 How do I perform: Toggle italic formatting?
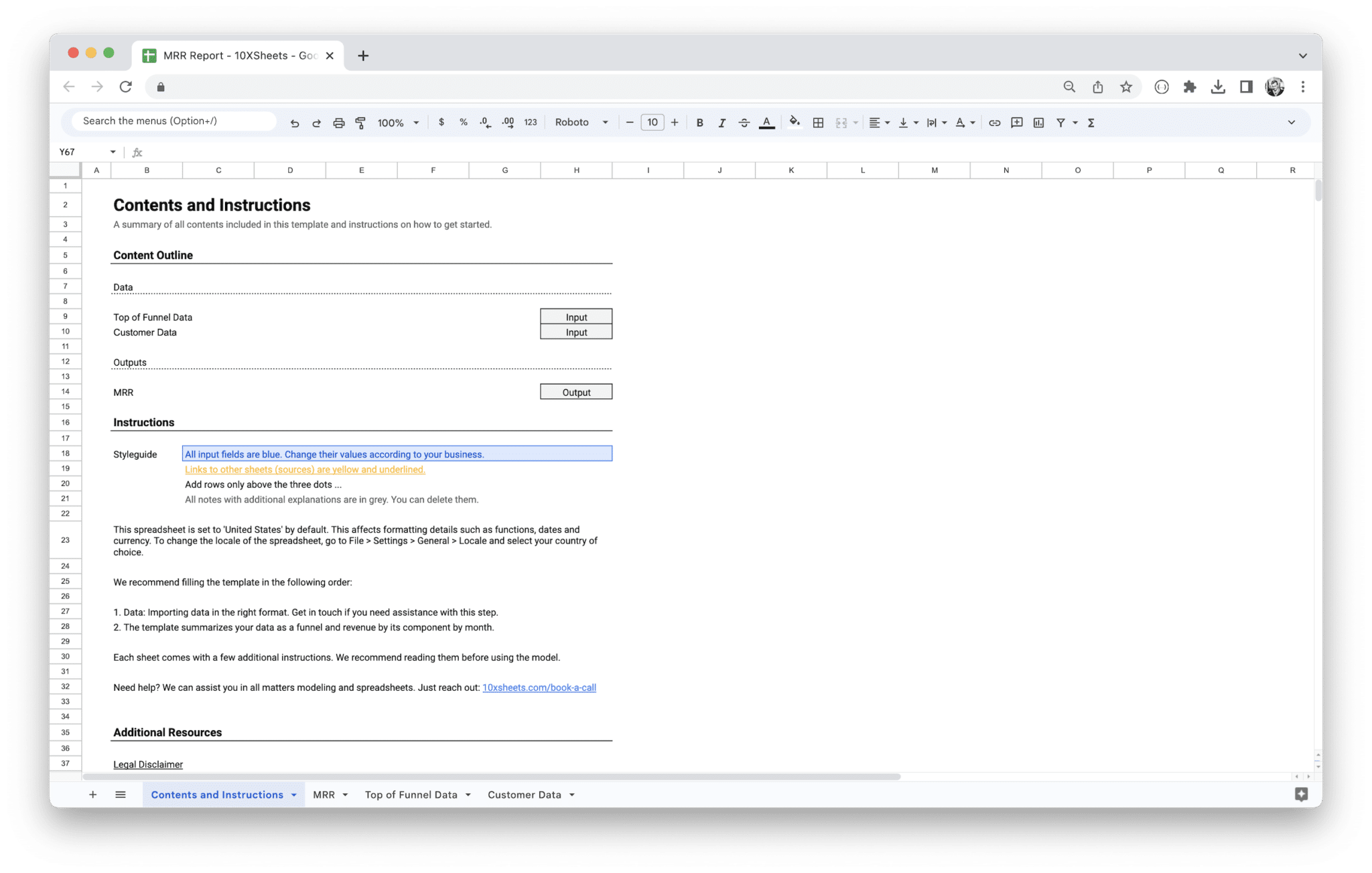(722, 122)
